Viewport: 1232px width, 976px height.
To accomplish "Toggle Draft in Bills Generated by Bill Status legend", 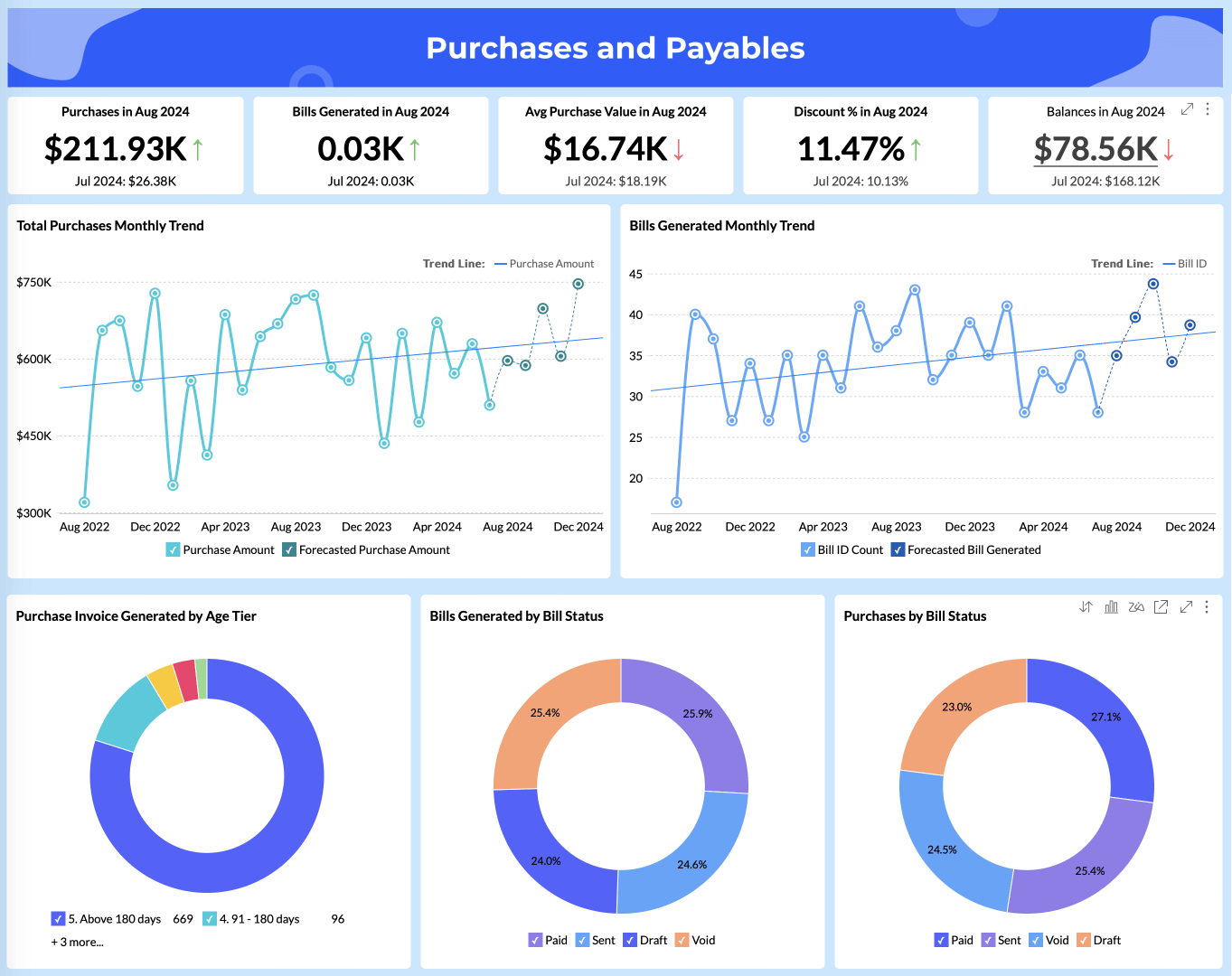I will [x=631, y=940].
